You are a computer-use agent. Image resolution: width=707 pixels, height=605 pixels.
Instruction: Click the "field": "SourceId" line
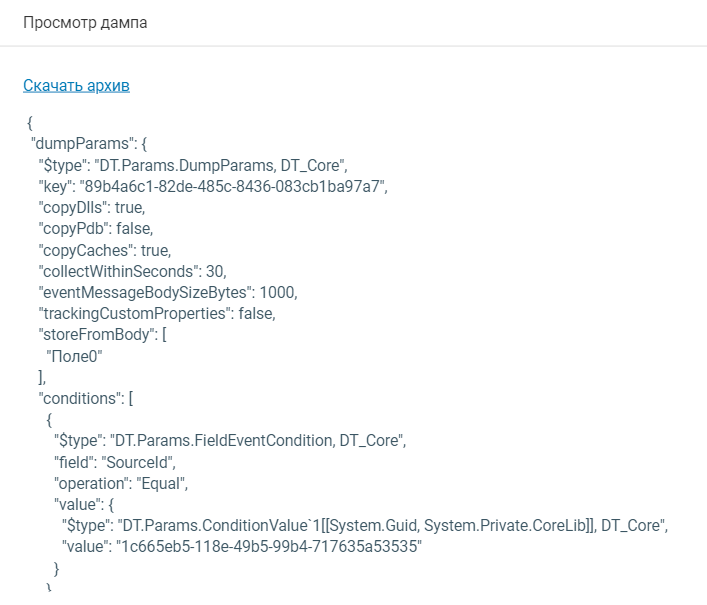click(x=115, y=461)
